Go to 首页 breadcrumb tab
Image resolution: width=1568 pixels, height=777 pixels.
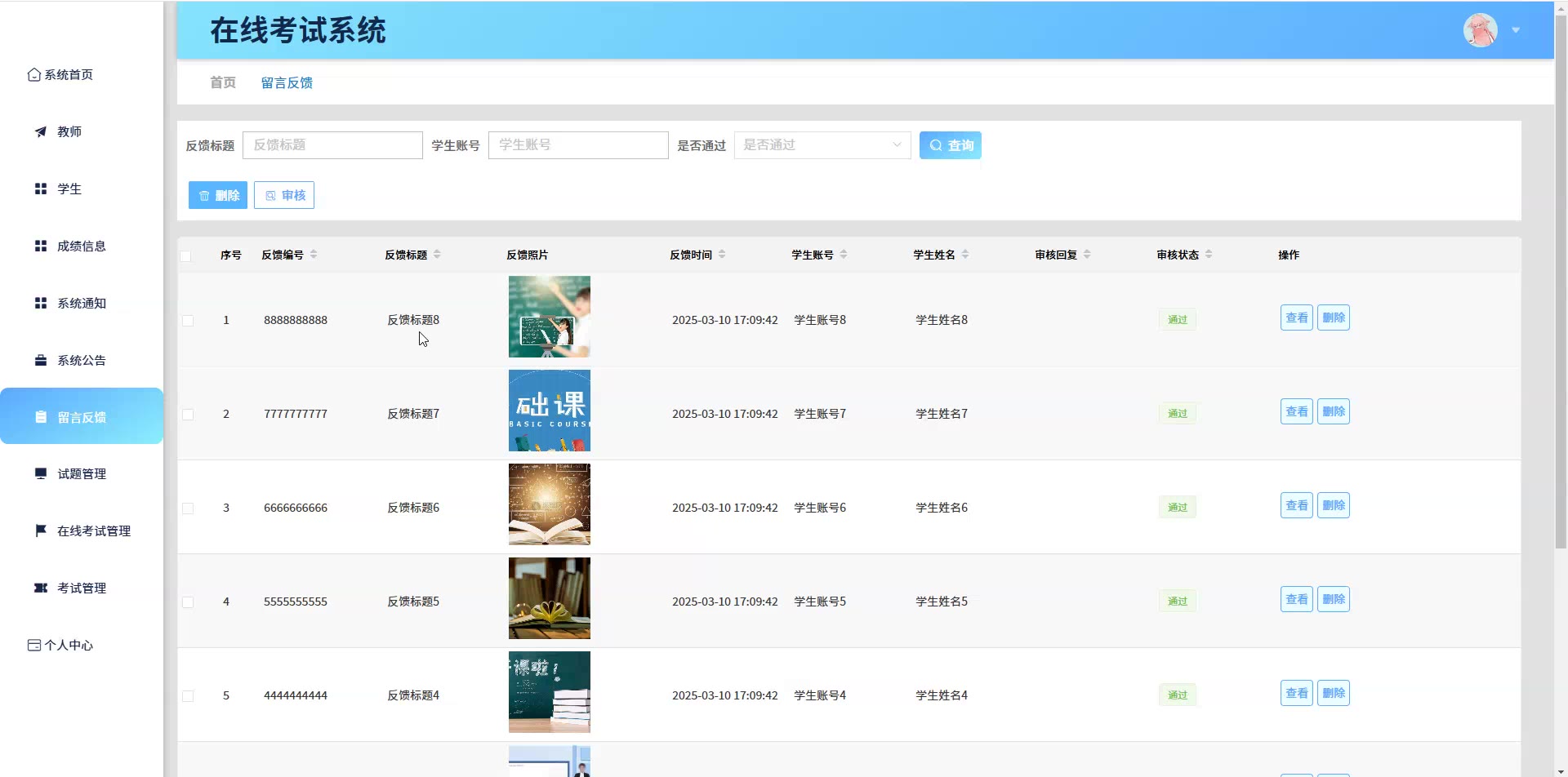223,82
